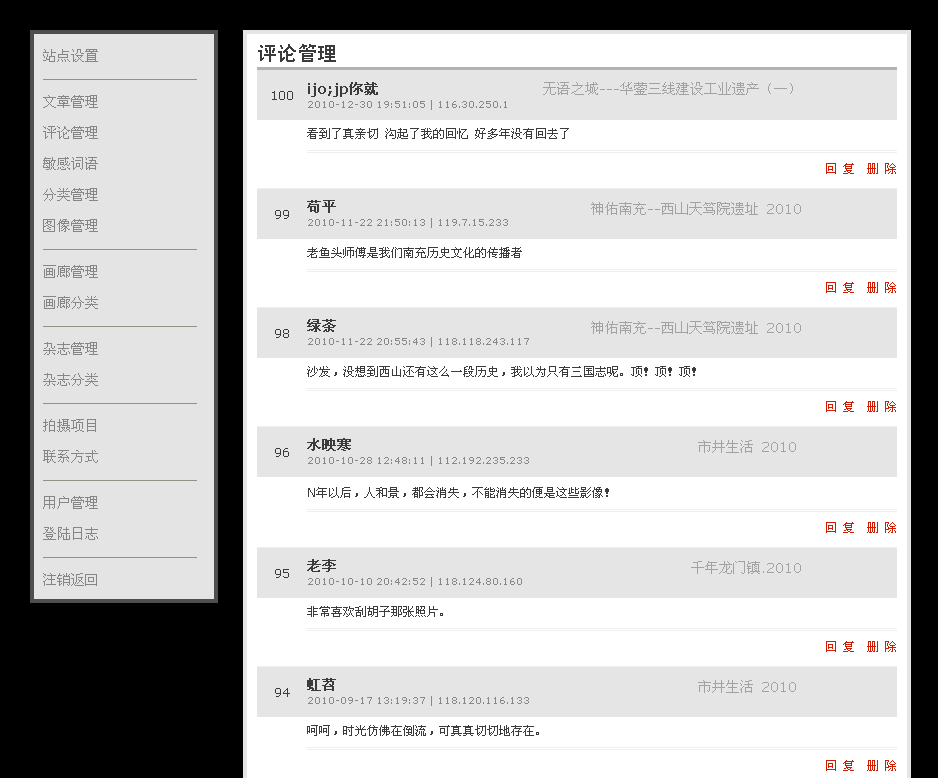This screenshot has height=778, width=938.
Task: Click commenter name 虹苔
Action: coord(321,685)
